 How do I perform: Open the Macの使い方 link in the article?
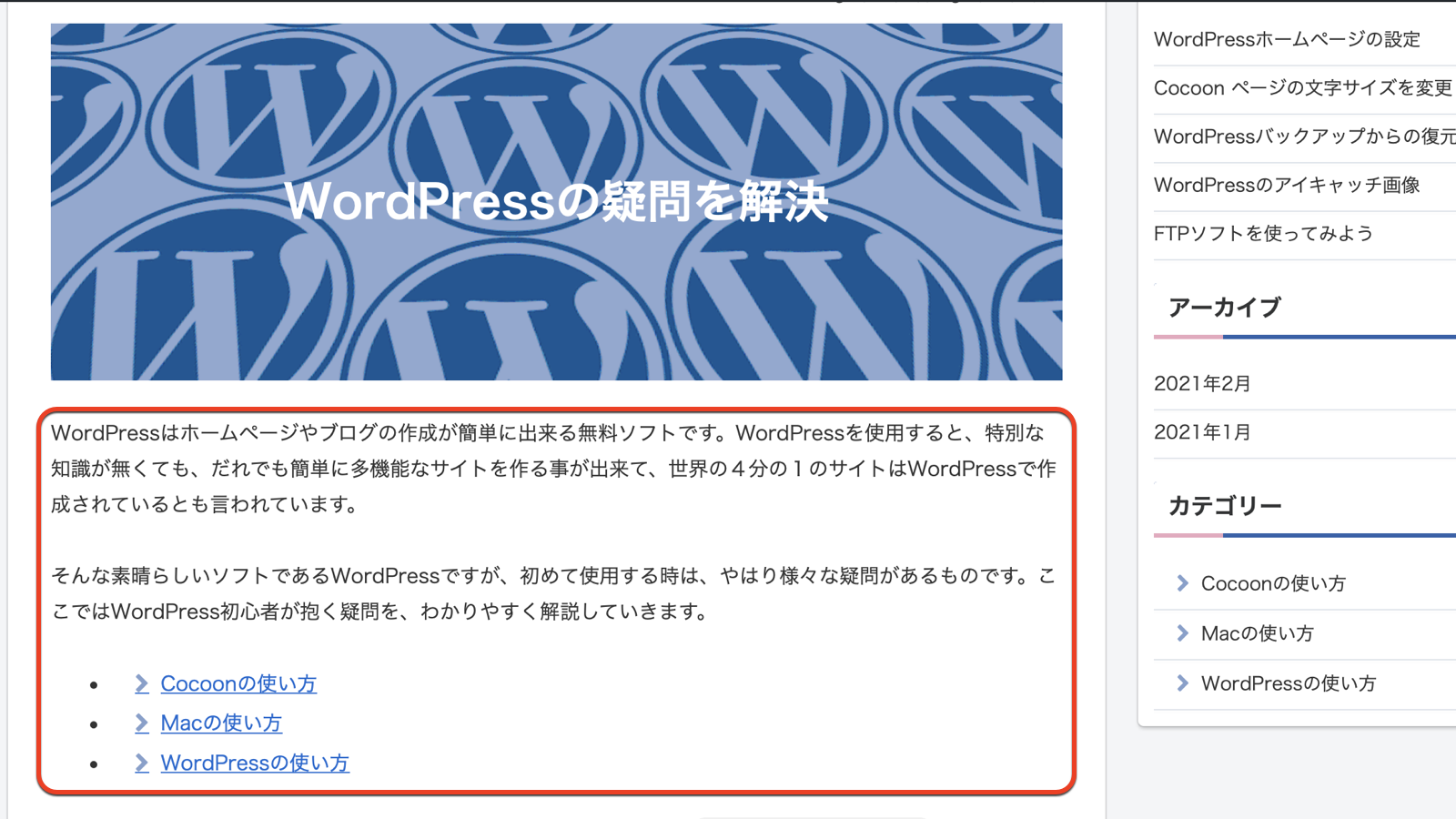point(221,723)
